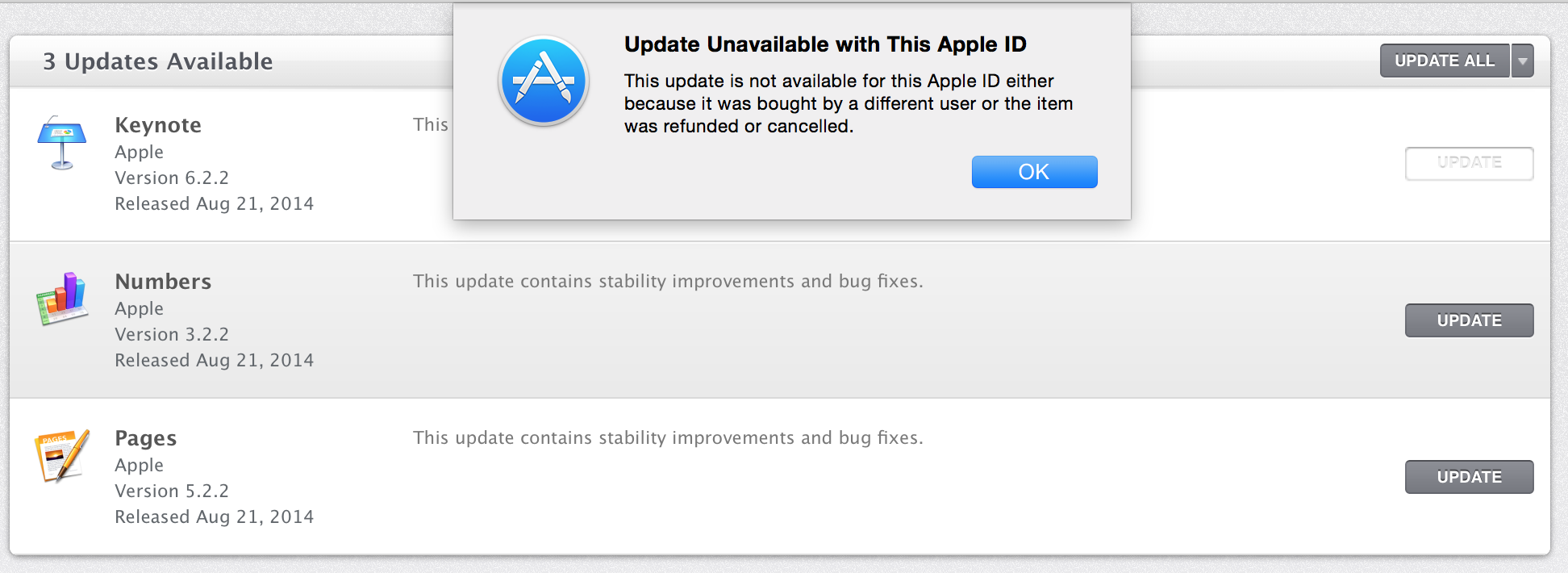1568x573 pixels.
Task: Click the App Store icon in dialog
Action: [x=544, y=82]
